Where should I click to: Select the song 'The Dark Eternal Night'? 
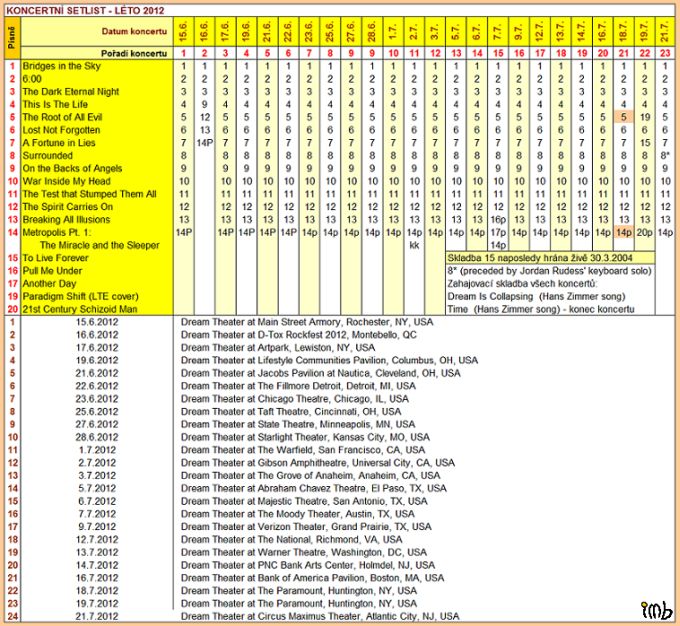70,91
